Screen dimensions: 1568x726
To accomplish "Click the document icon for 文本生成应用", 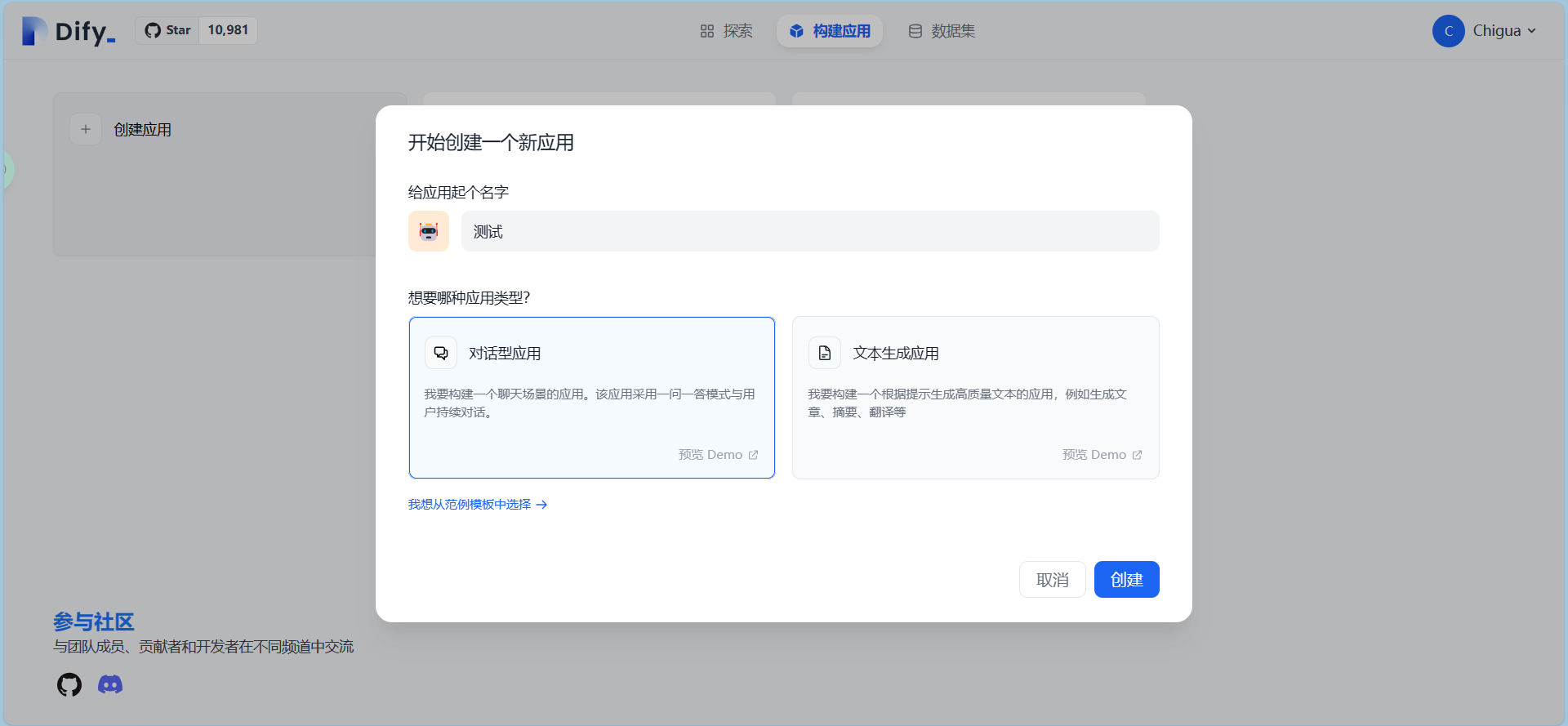I will [x=825, y=353].
